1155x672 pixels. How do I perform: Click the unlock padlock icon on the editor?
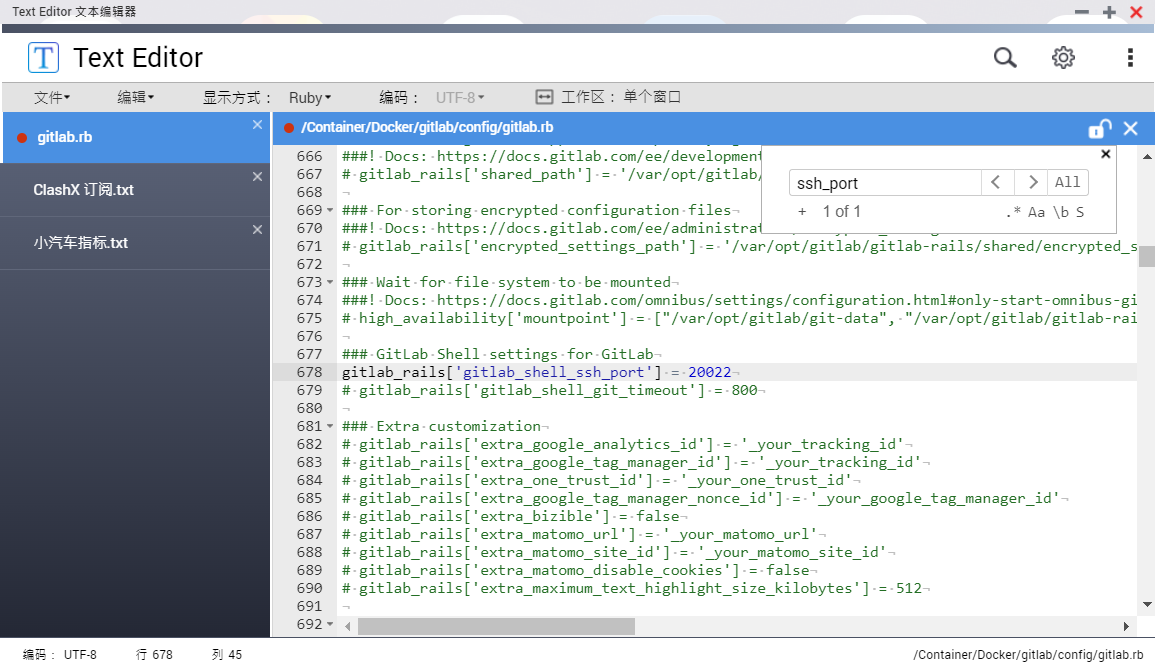[x=1099, y=128]
